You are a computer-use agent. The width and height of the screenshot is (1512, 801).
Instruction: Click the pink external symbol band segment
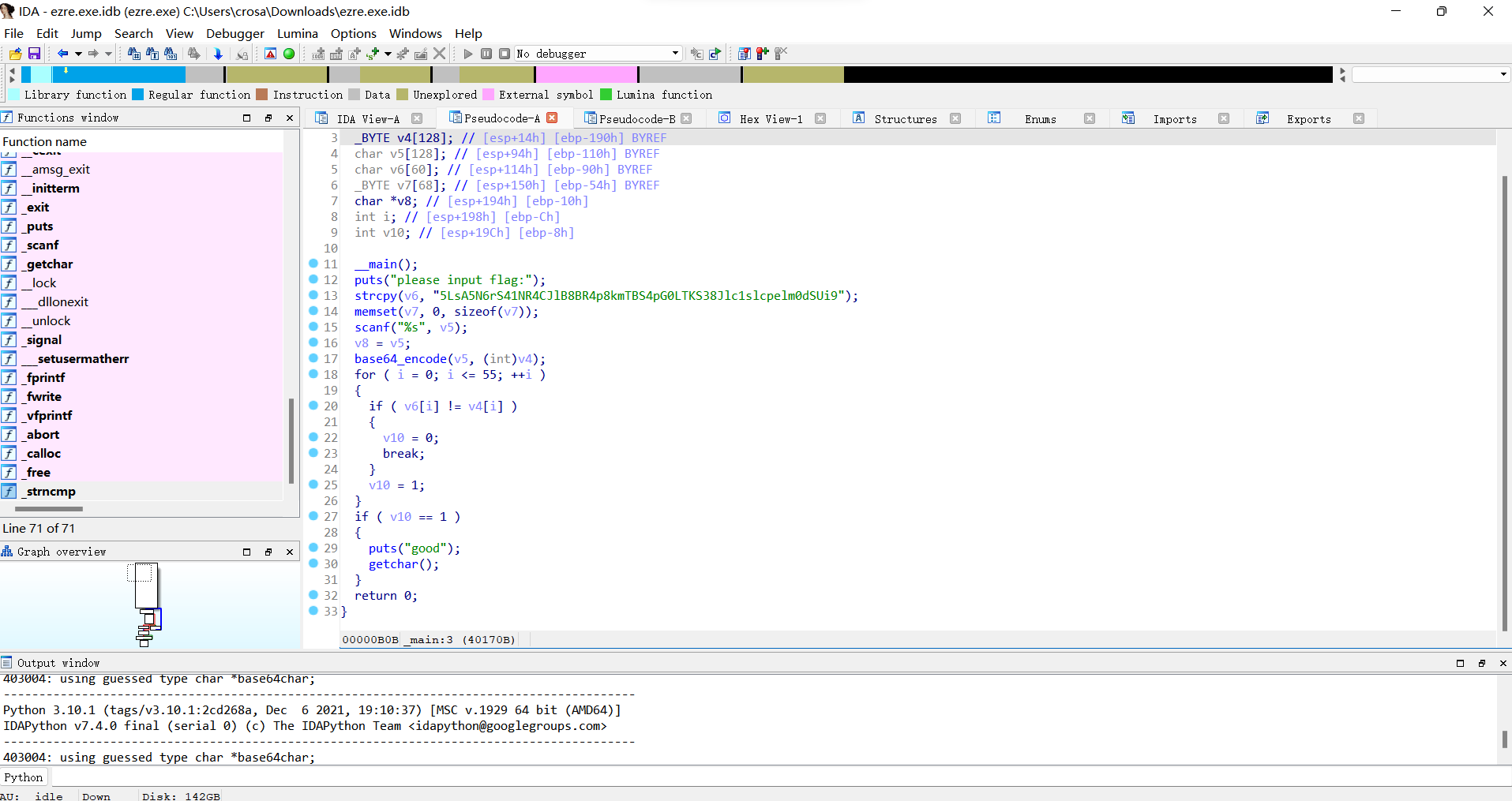click(586, 74)
